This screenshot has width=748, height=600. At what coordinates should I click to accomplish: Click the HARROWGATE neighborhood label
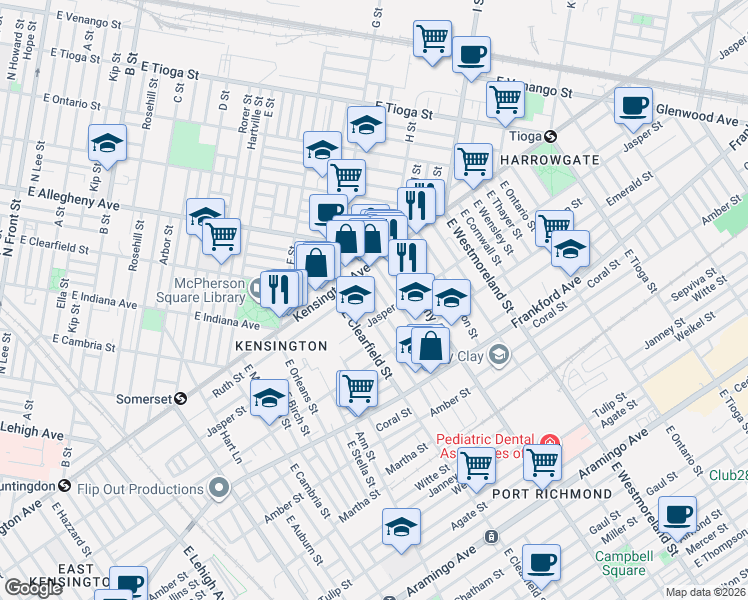click(x=550, y=160)
